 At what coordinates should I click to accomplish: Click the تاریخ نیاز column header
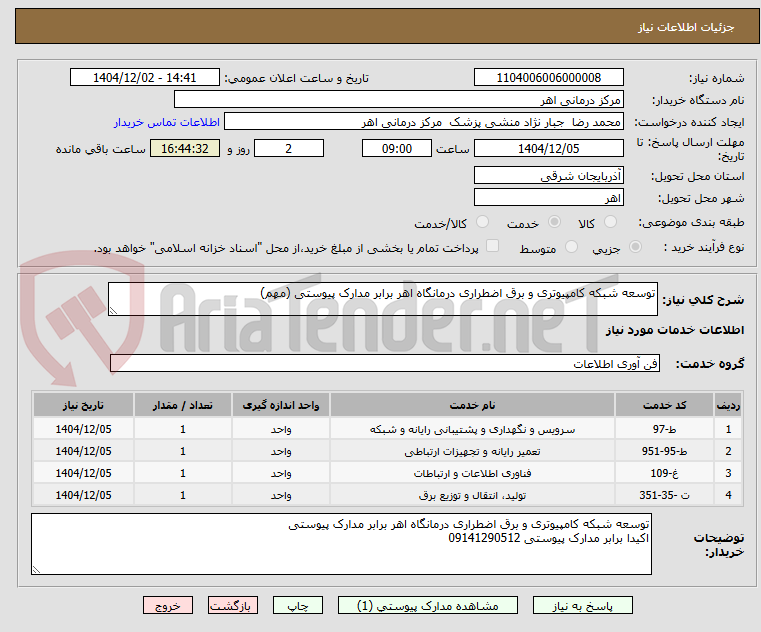click(83, 405)
